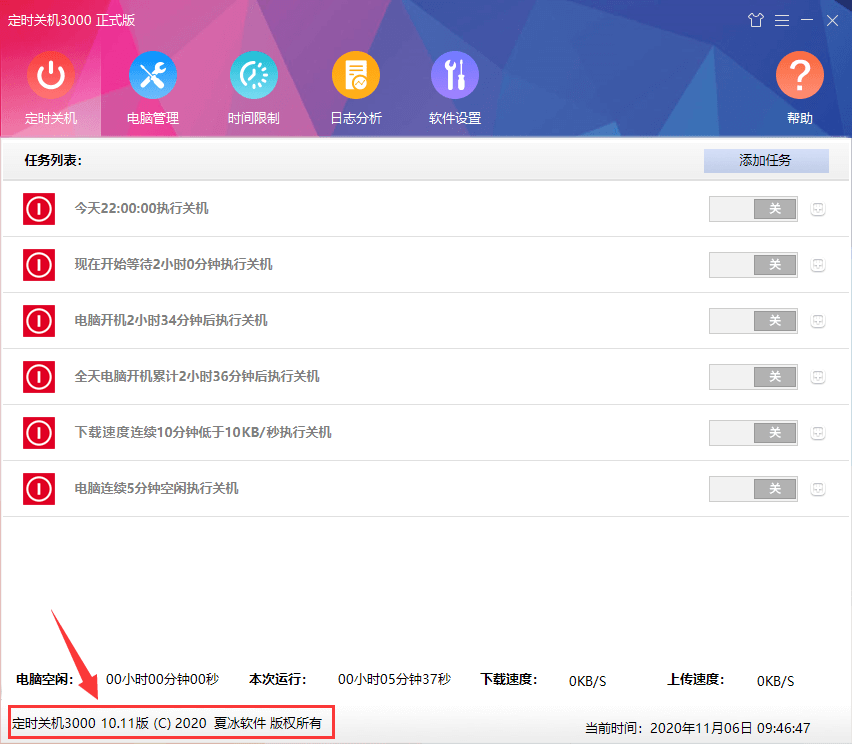
Task: Click red power icon for 下载速度连续10分钟 task
Action: coord(39,433)
